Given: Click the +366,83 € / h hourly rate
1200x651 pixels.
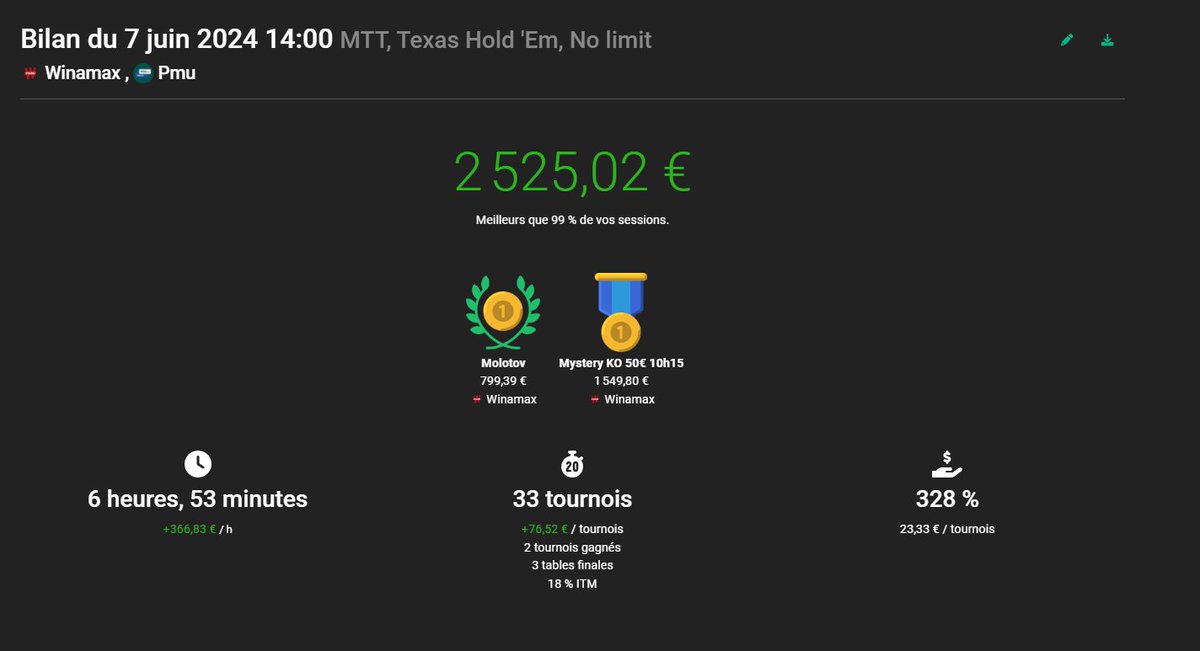Looking at the screenshot, I should (198, 529).
